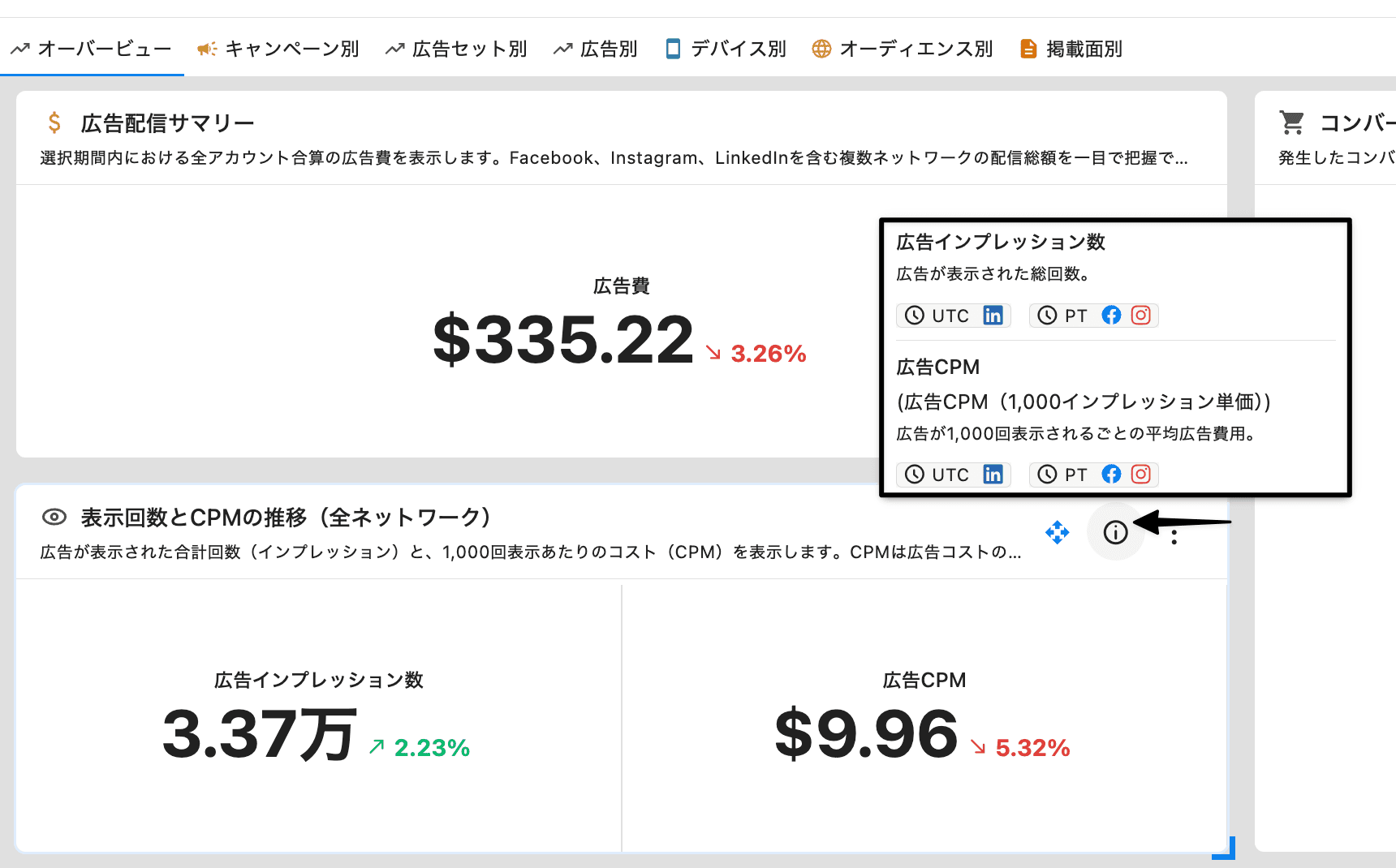Click the info icon on the CPM widget
Image resolution: width=1396 pixels, height=868 pixels.
1115,532
